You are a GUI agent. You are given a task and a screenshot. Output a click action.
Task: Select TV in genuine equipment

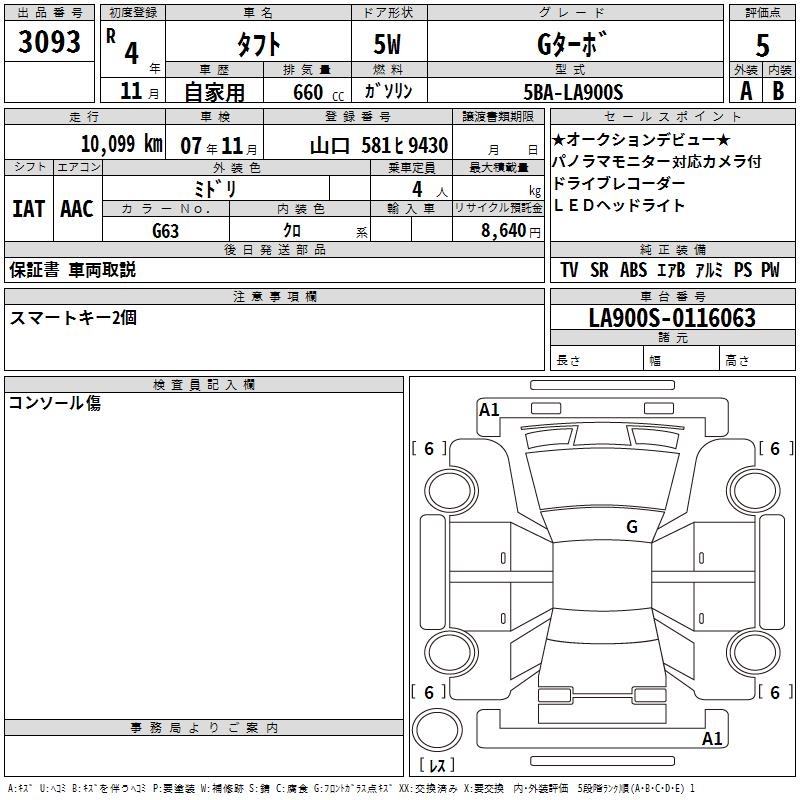[569, 270]
